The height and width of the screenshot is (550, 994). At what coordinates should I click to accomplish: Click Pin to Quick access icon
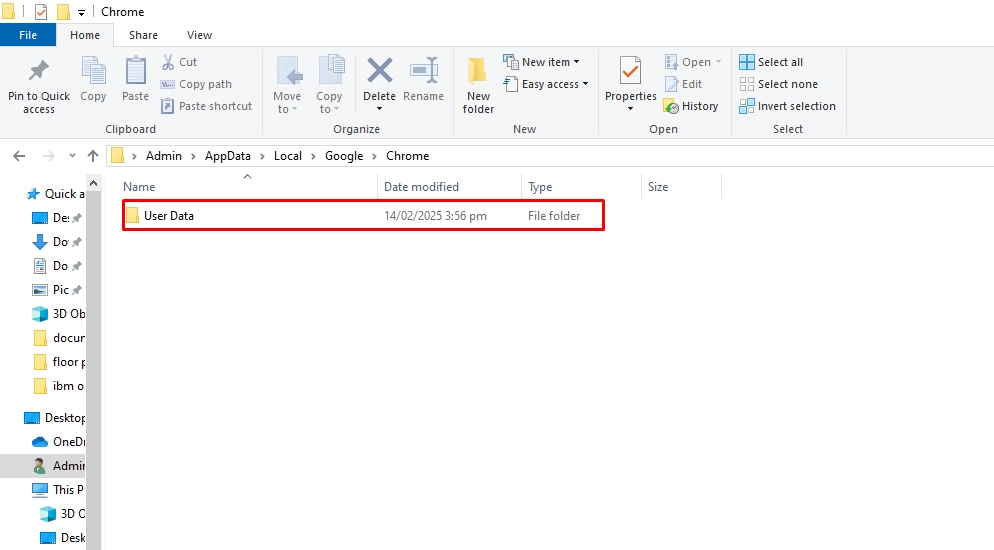(39, 71)
